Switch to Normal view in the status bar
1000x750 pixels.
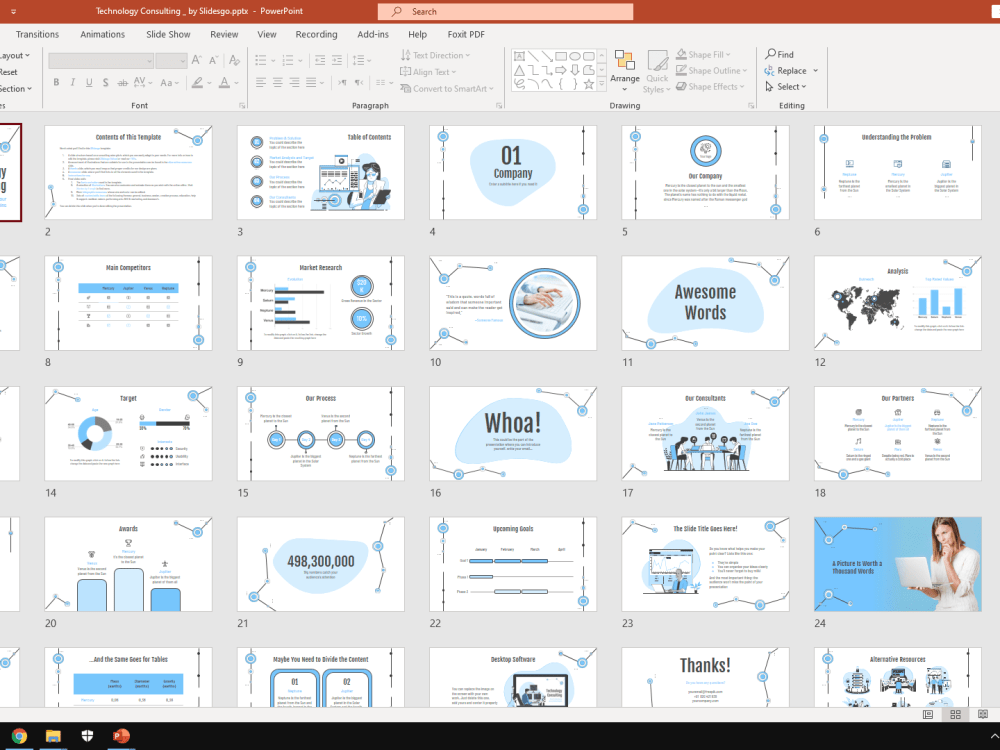pyautogui.click(x=928, y=714)
